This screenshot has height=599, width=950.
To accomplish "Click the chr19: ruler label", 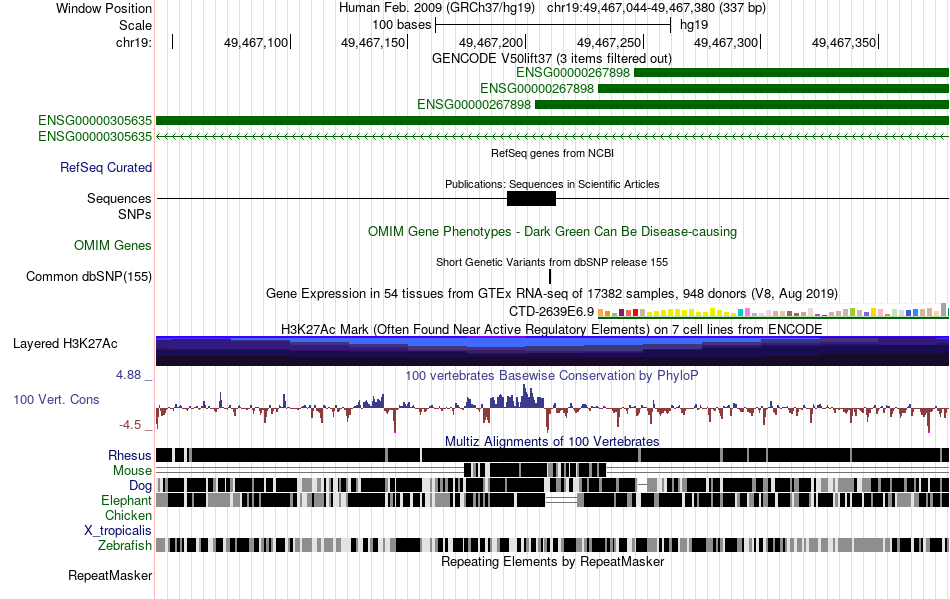I will (x=134, y=42).
